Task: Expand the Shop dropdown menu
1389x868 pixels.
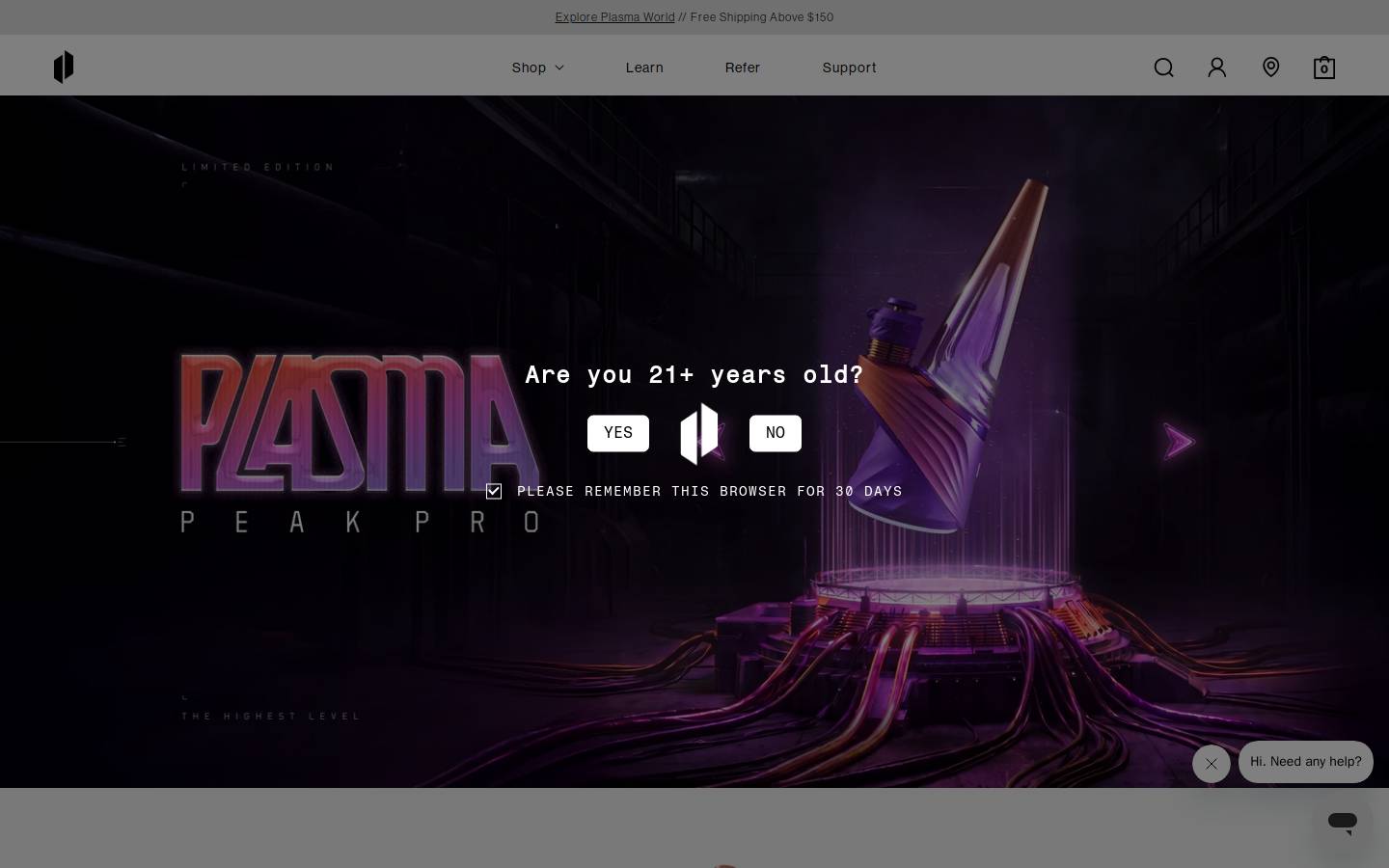Action: (537, 68)
